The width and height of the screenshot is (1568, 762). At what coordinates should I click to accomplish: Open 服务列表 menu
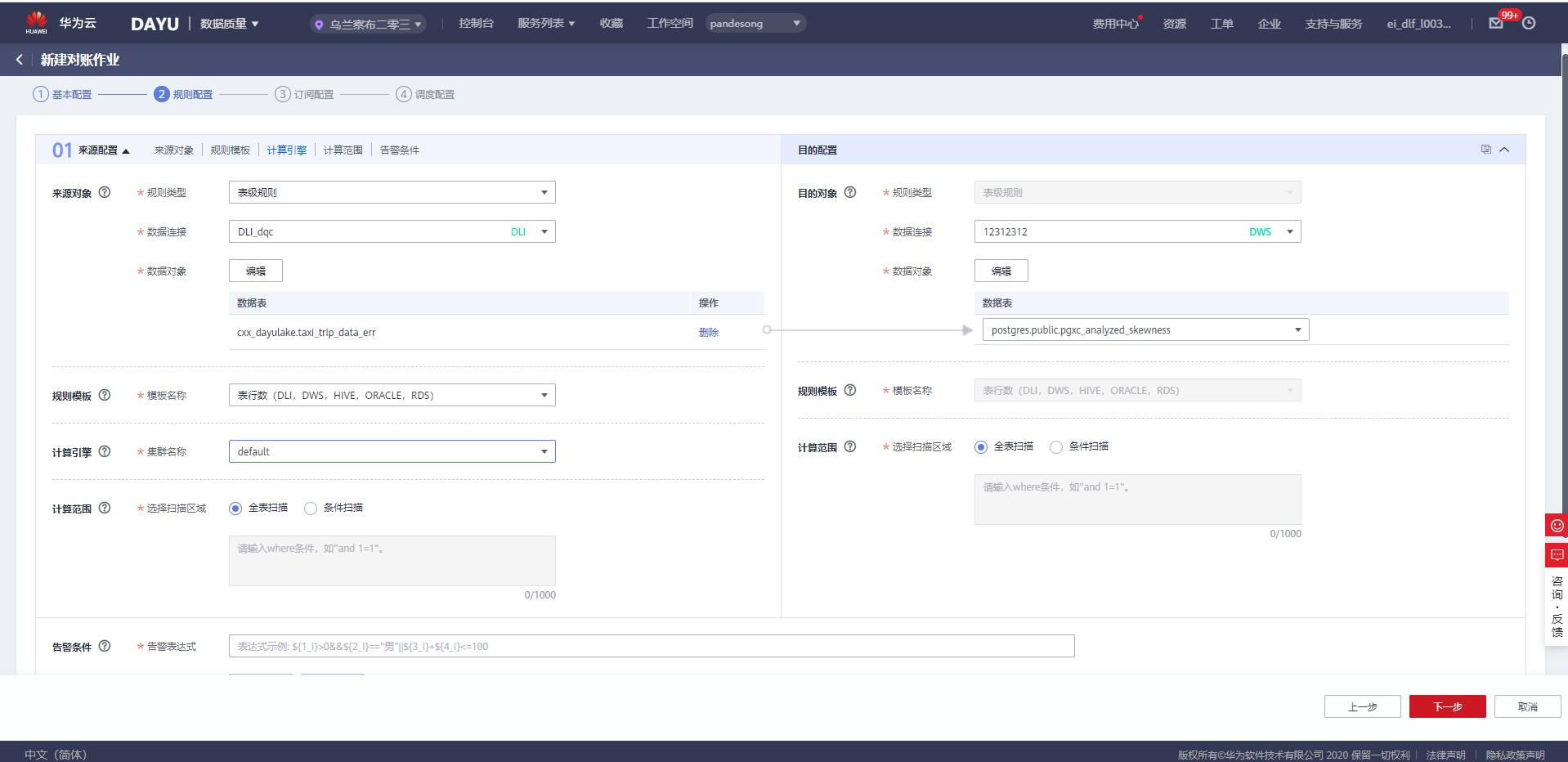(x=546, y=24)
